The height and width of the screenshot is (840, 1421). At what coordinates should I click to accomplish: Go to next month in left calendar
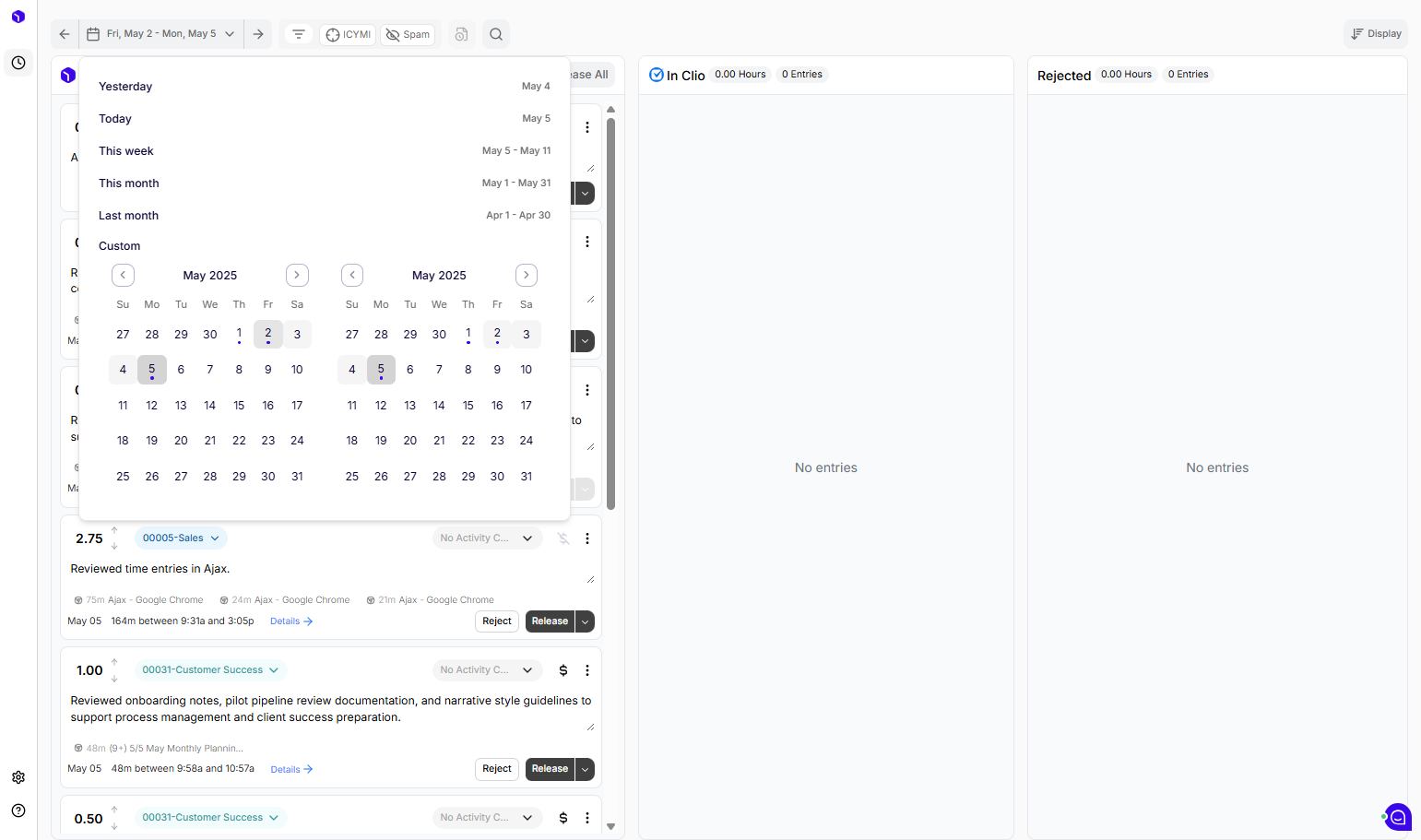[x=297, y=275]
